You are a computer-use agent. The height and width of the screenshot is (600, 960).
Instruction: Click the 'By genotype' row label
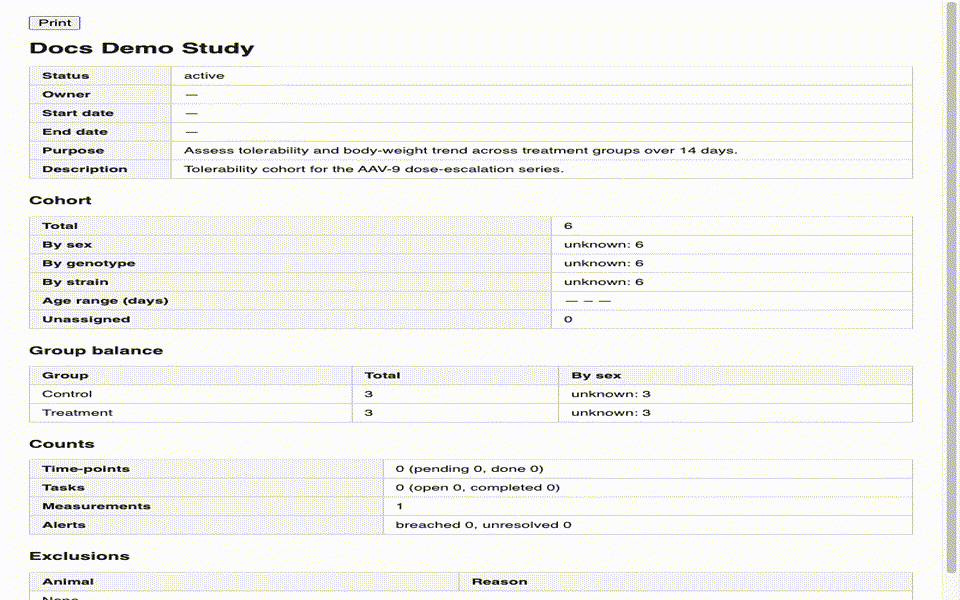coord(89,263)
